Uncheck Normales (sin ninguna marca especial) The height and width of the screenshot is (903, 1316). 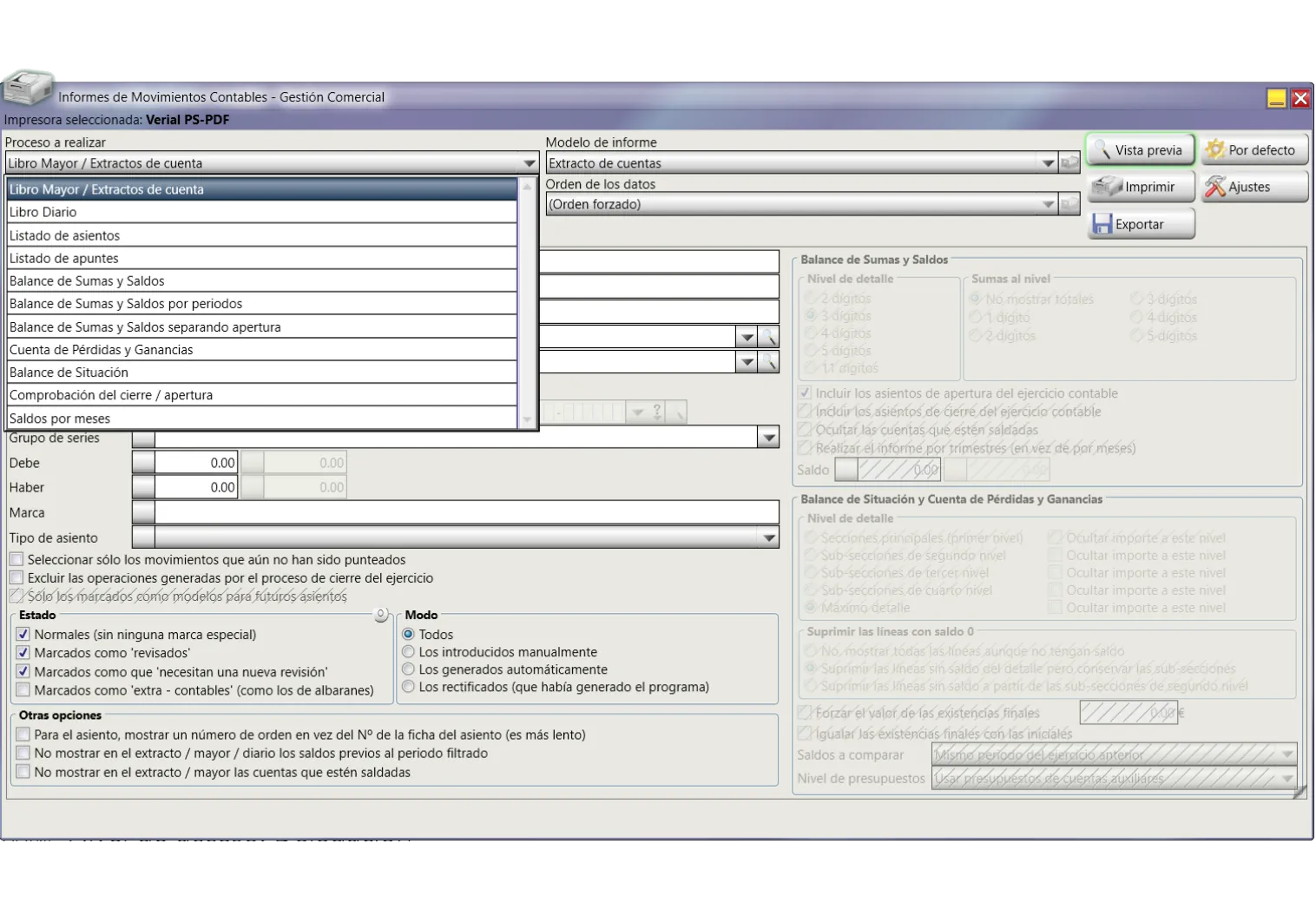[x=23, y=635]
